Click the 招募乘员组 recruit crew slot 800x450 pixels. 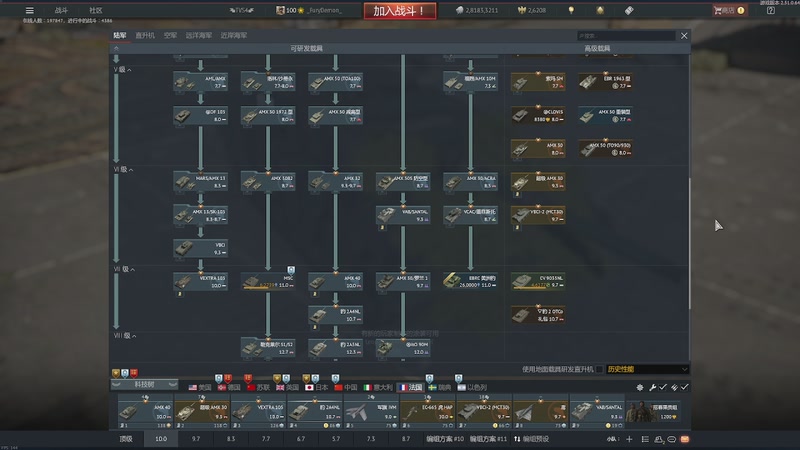tap(655, 412)
